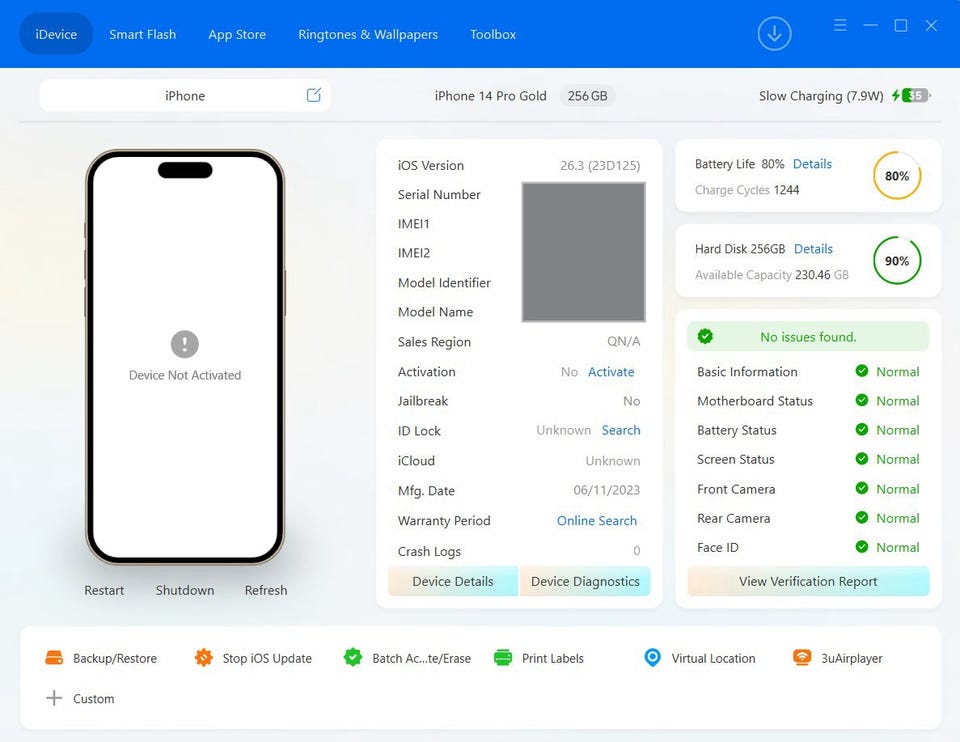The height and width of the screenshot is (742, 960).
Task: Click the Refresh button
Action: coord(266,590)
